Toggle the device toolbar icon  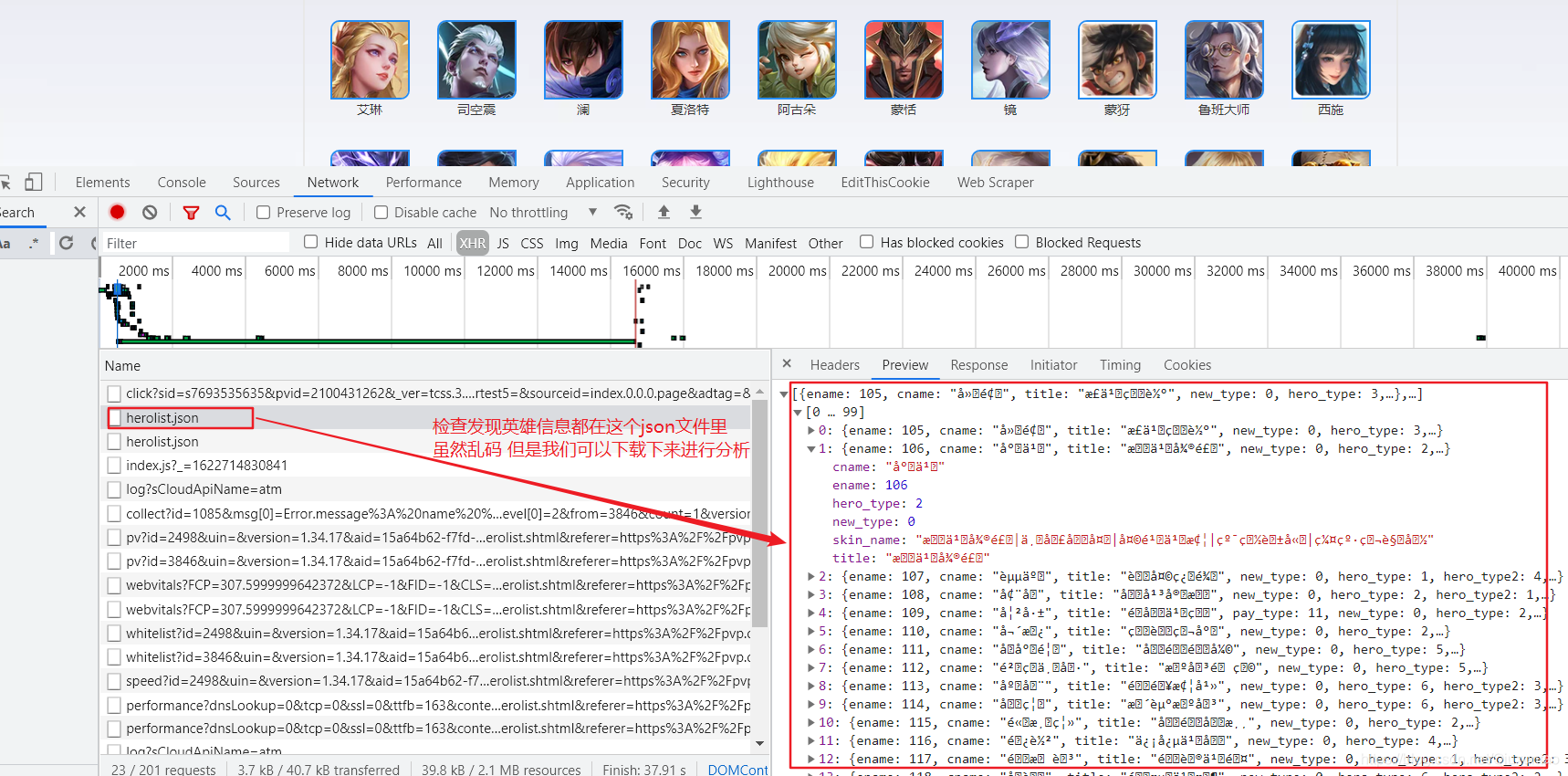(x=34, y=182)
